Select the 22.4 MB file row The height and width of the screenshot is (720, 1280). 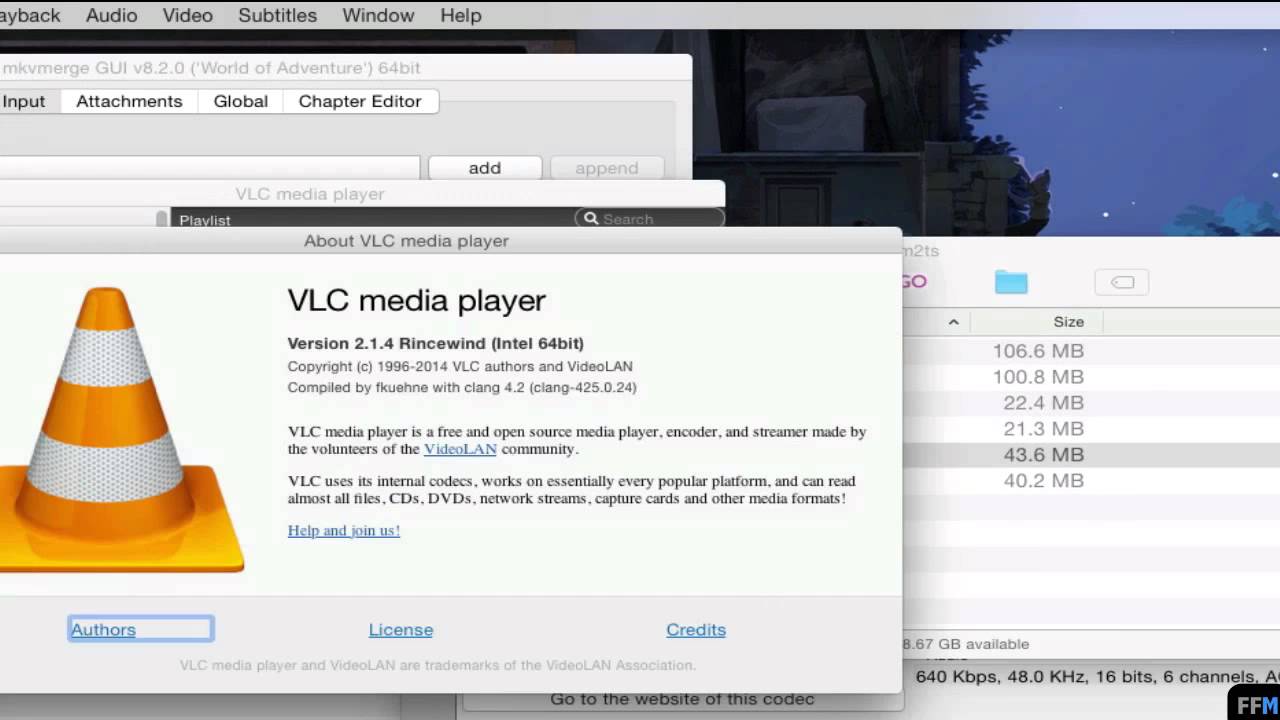pos(1092,403)
